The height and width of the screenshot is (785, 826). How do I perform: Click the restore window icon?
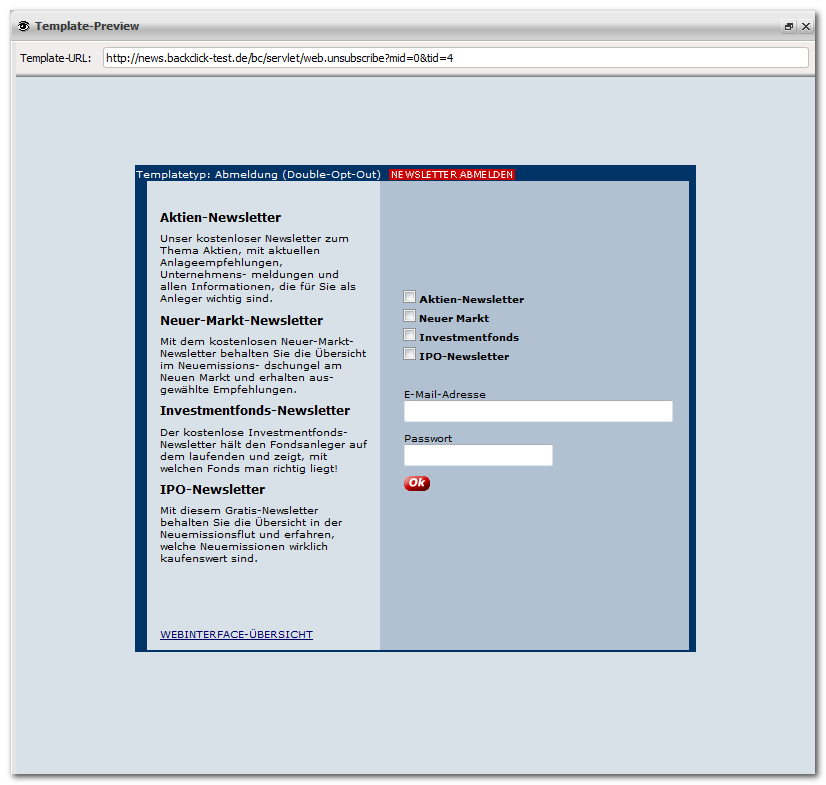point(789,26)
